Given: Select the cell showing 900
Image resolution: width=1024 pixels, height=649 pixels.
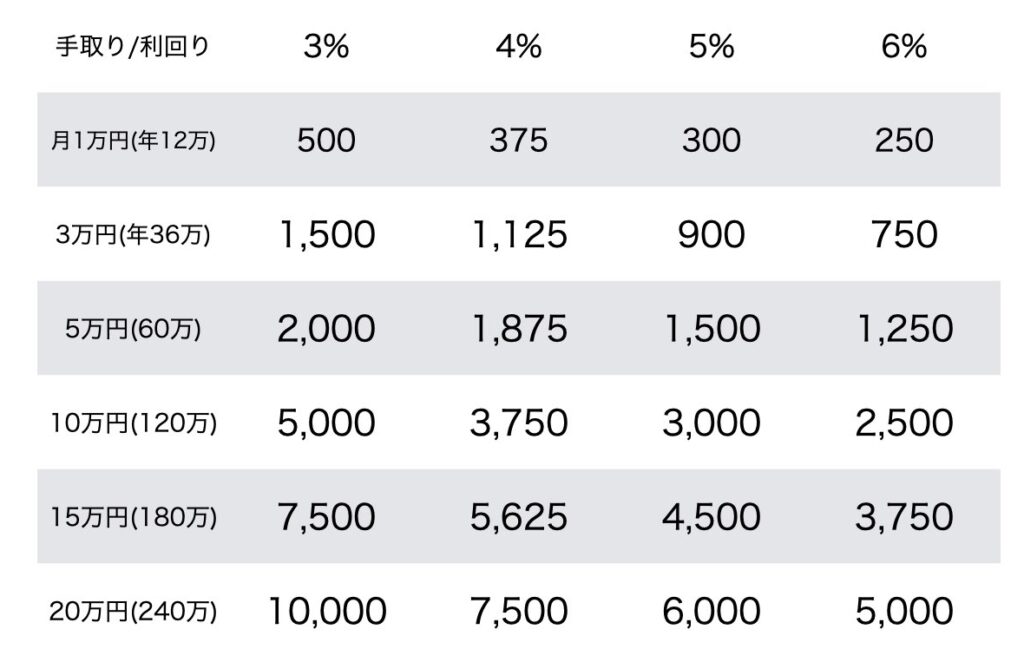Looking at the screenshot, I should click(711, 235).
